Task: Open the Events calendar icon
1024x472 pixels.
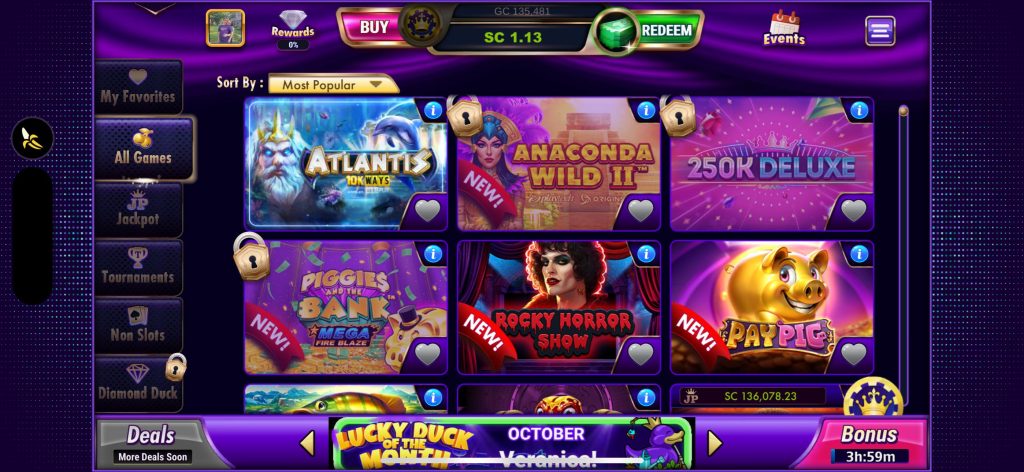Action: [784, 28]
